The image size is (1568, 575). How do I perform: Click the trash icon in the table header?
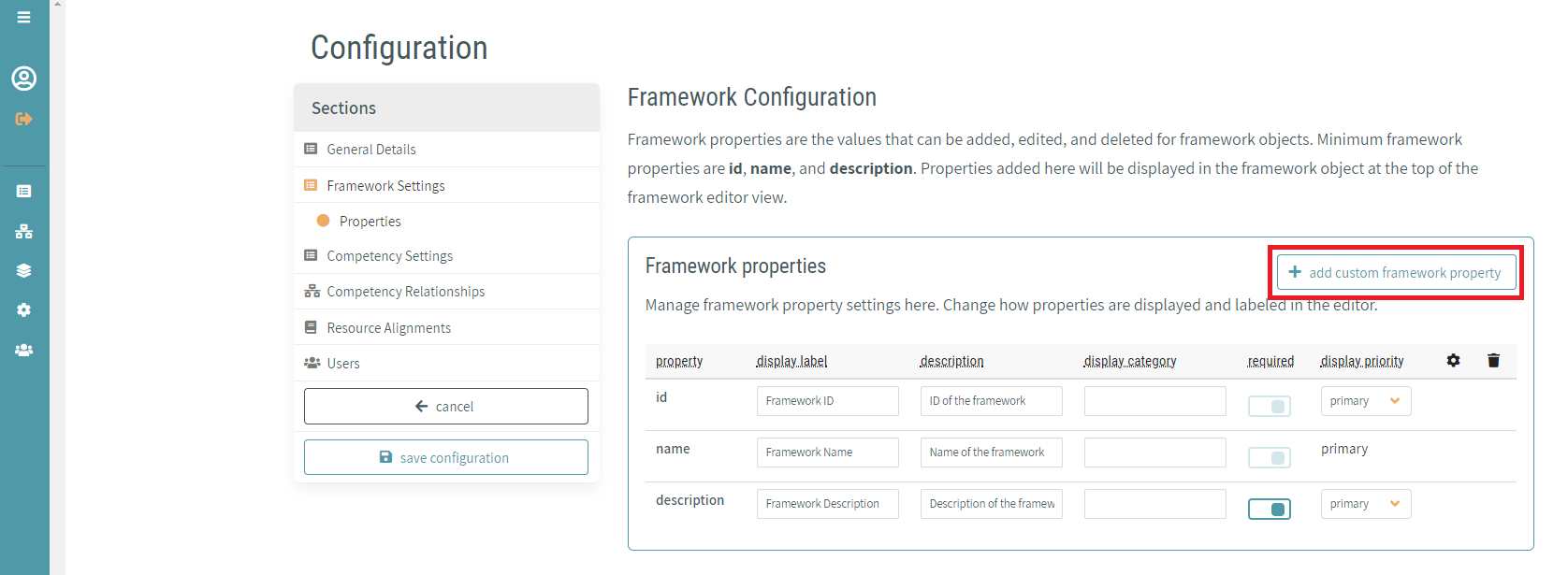[x=1493, y=360]
